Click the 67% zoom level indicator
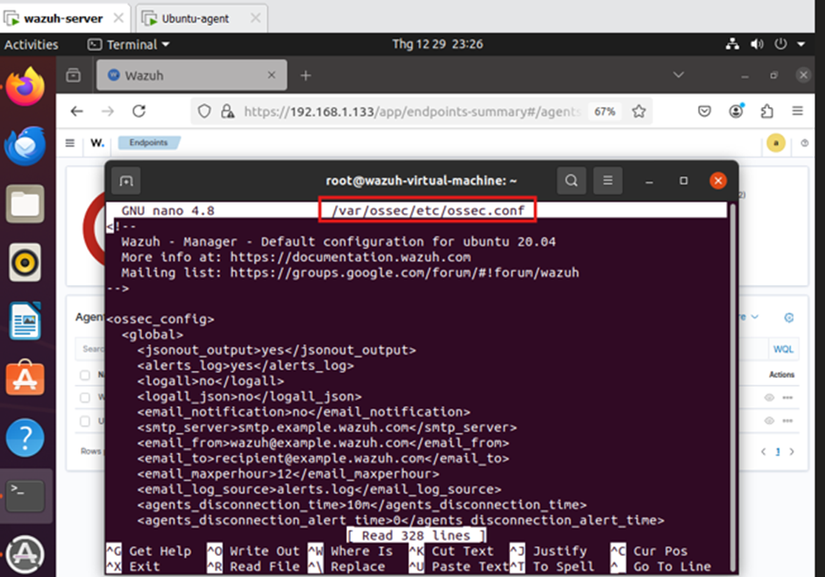This screenshot has height=577, width=825. [605, 112]
